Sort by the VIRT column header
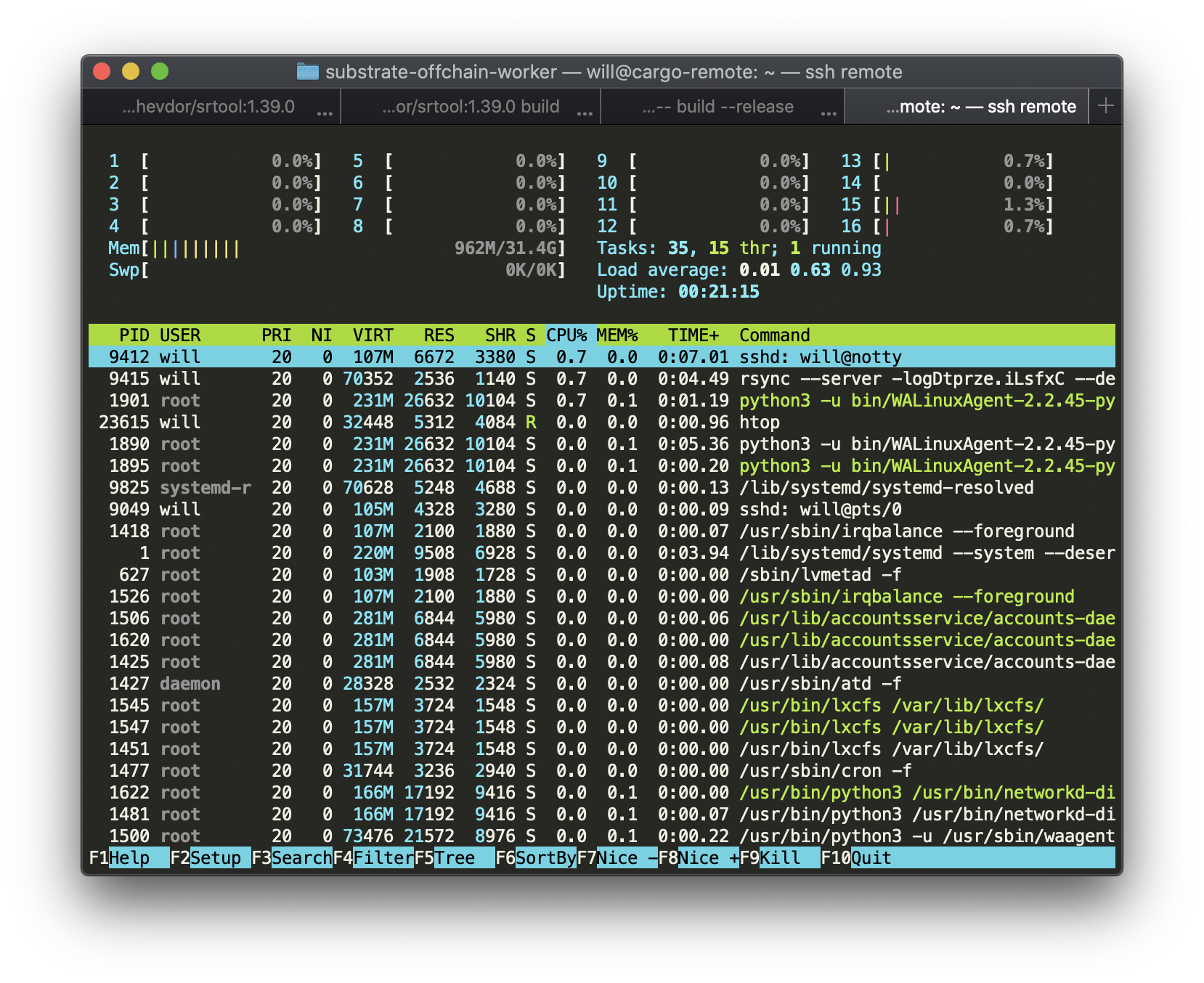1204x983 pixels. 373,335
